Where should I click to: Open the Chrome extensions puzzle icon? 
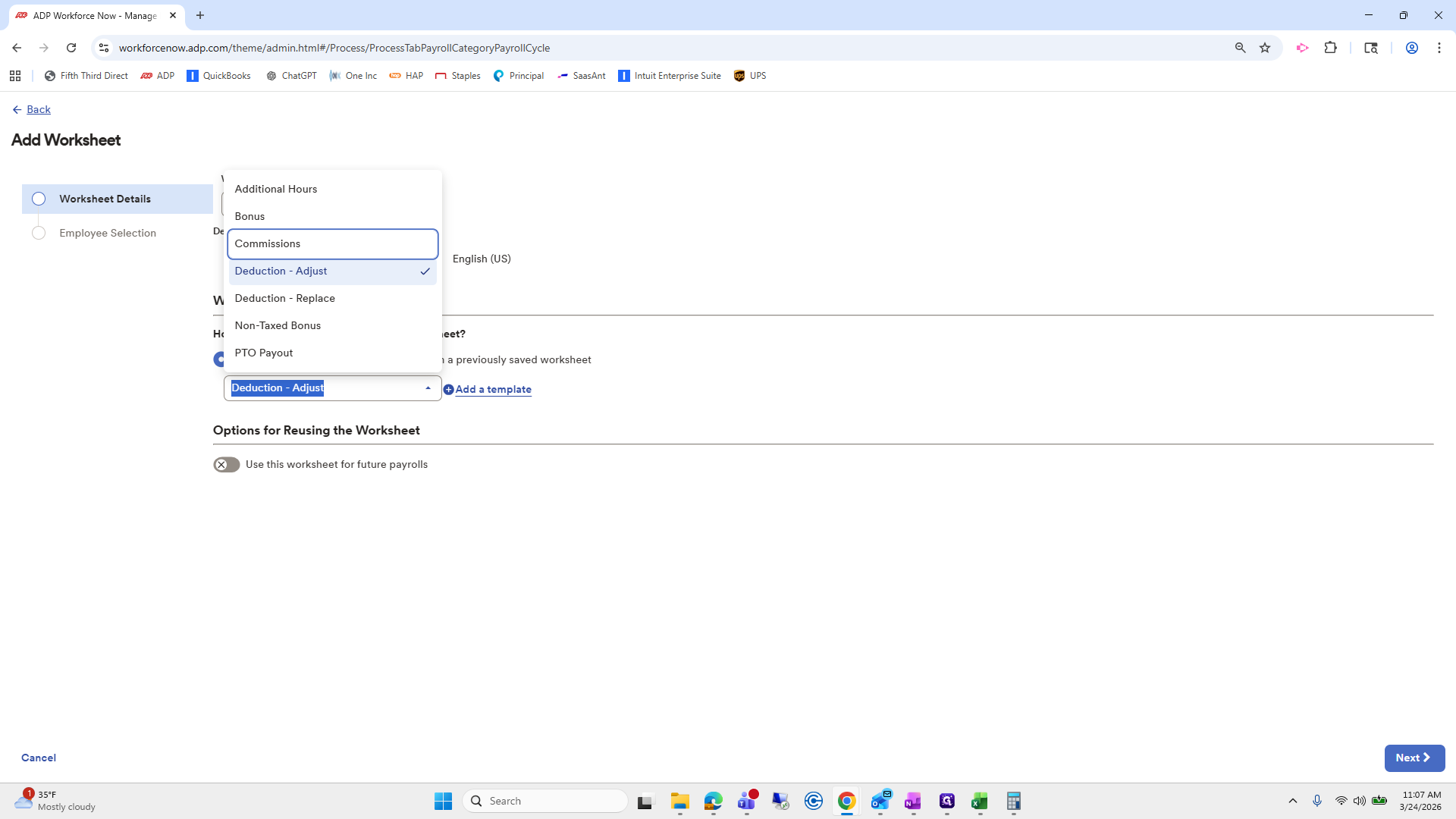(1330, 48)
